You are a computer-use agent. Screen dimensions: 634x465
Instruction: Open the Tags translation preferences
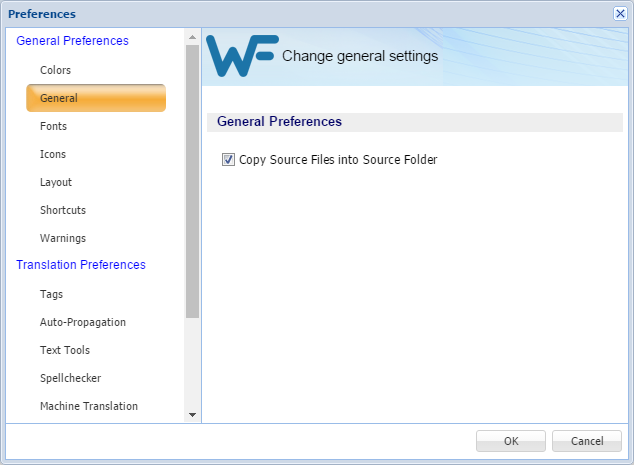coord(51,294)
